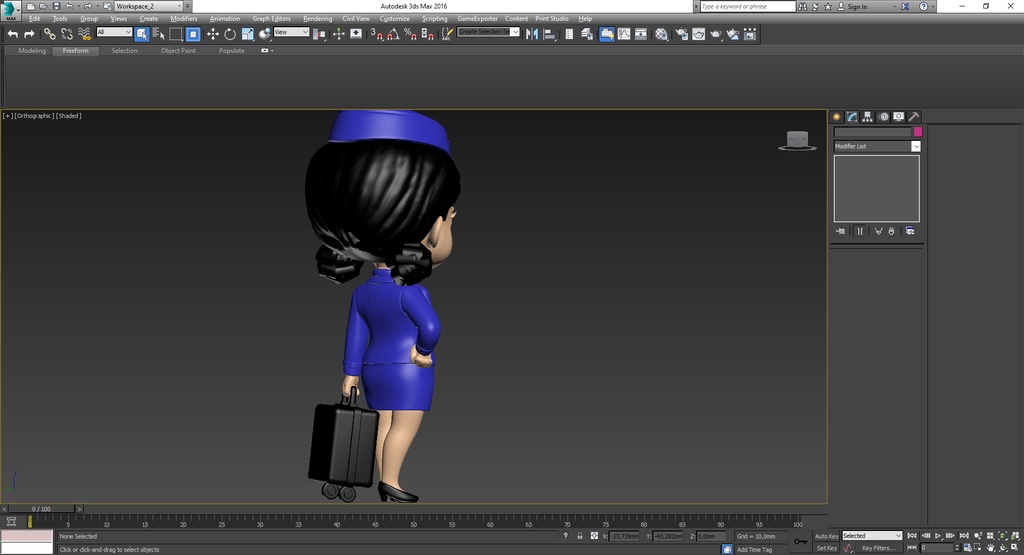Image resolution: width=1024 pixels, height=555 pixels.
Task: Toggle the Selection Lock padlock
Action: click(x=580, y=536)
